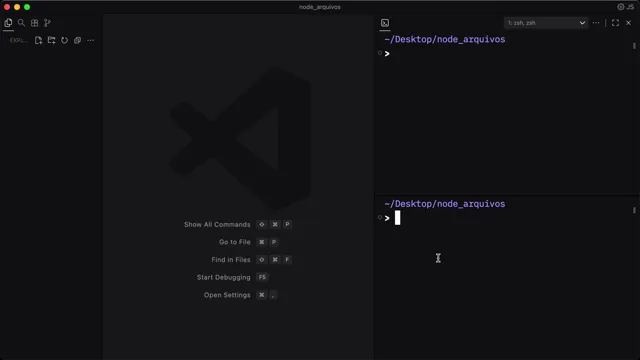Open Explorer more actions ellipsis
The height and width of the screenshot is (360, 640).
tap(91, 40)
